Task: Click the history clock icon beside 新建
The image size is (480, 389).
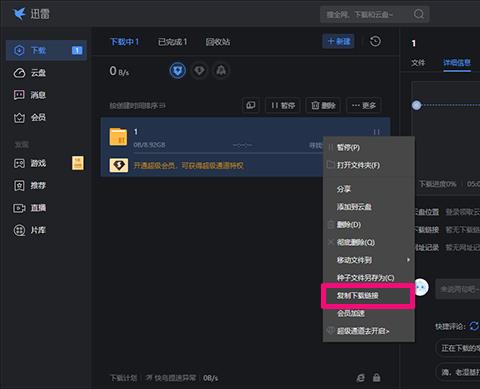Action: point(375,41)
